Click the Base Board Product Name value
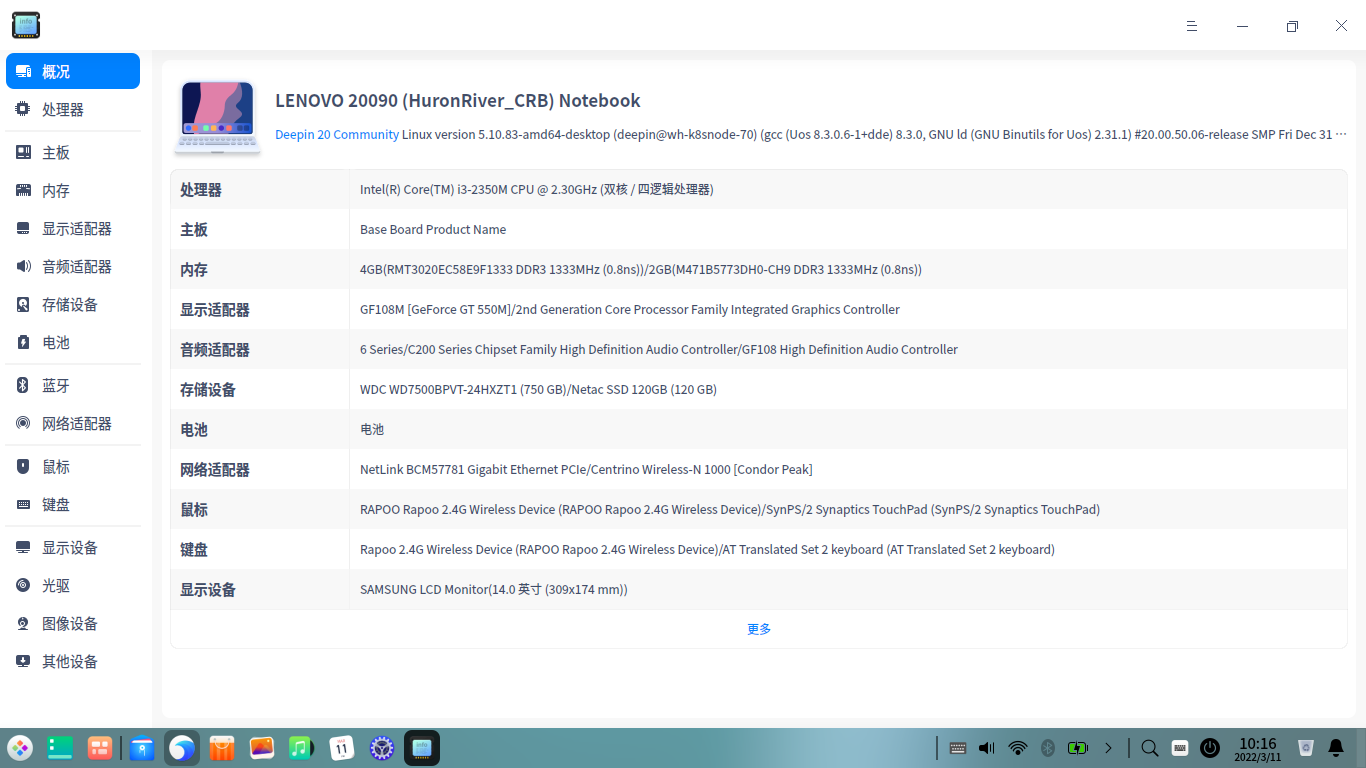Viewport: 1366px width, 768px height. (x=433, y=229)
